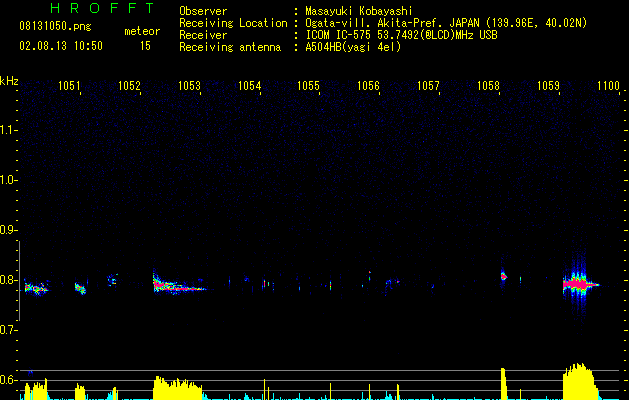
Task: Click the 0.6 kHz axis label
Action: click(8, 380)
